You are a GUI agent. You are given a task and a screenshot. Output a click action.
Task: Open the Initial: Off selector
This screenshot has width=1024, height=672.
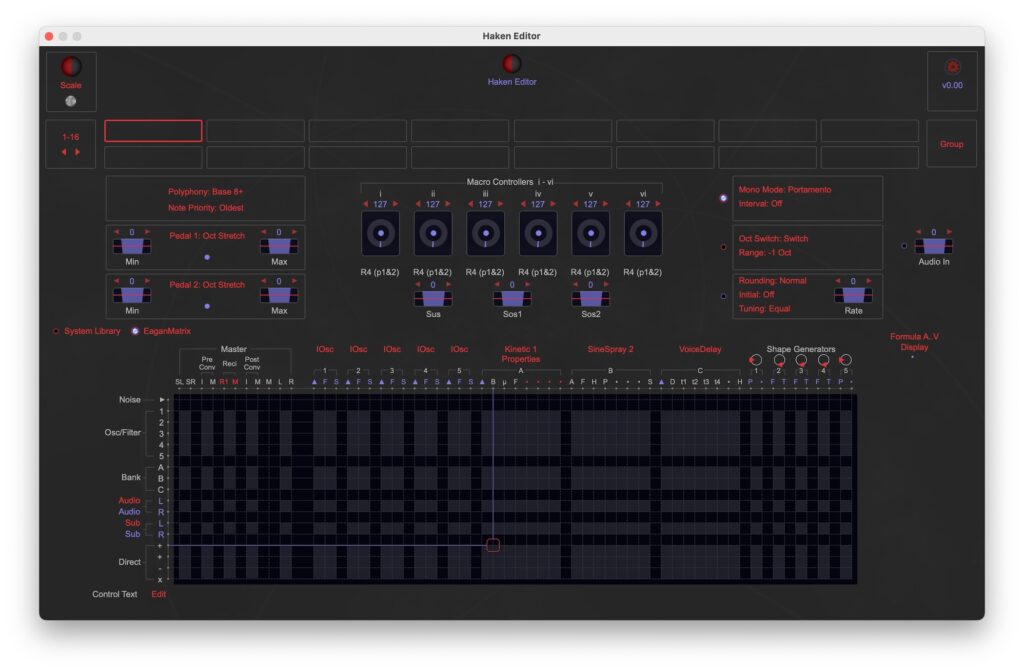tap(756, 295)
